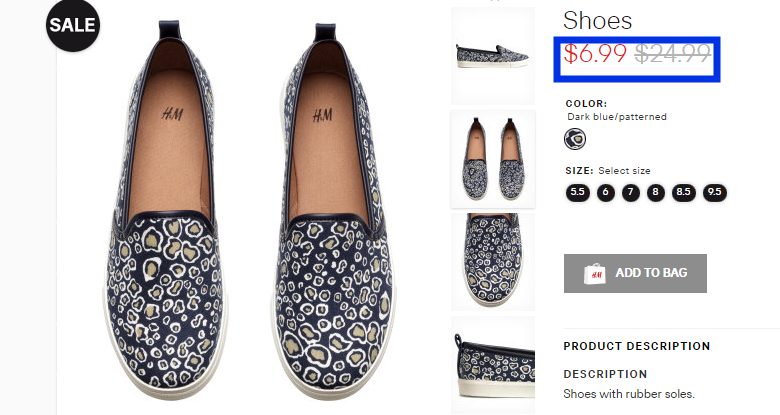
Task: Click the sale price $6.99
Action: 595,53
